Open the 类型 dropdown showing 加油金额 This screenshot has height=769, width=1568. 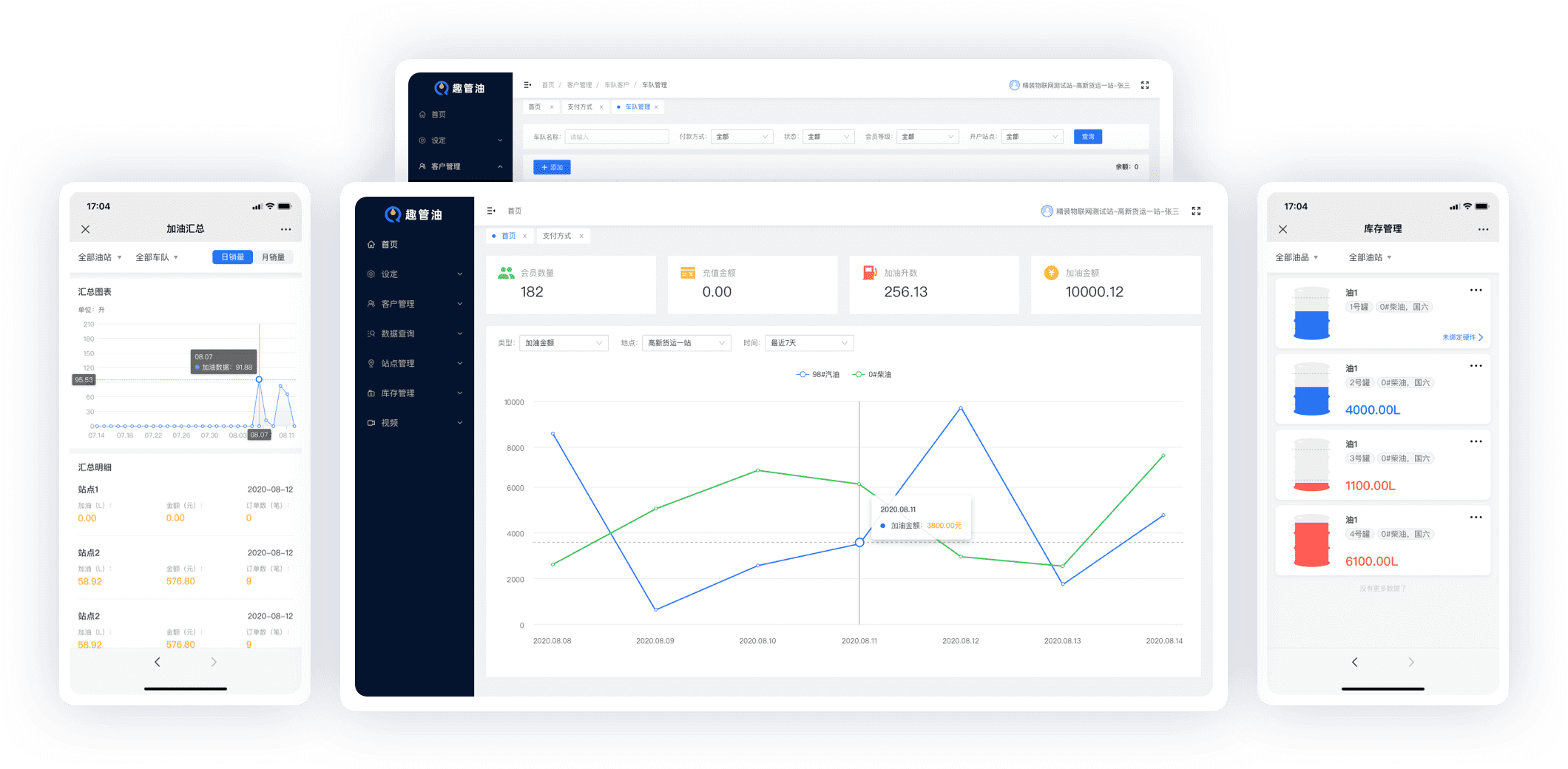(564, 343)
